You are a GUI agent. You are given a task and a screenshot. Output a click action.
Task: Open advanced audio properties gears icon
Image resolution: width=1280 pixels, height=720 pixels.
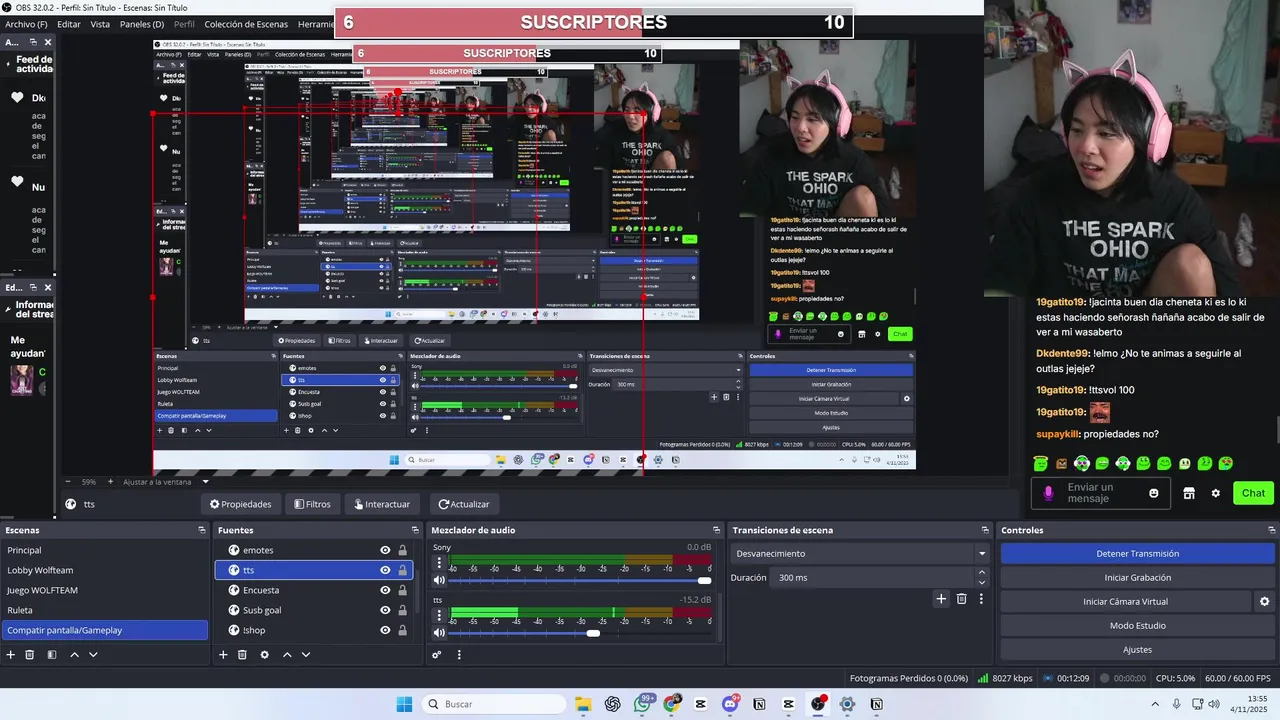coord(437,655)
